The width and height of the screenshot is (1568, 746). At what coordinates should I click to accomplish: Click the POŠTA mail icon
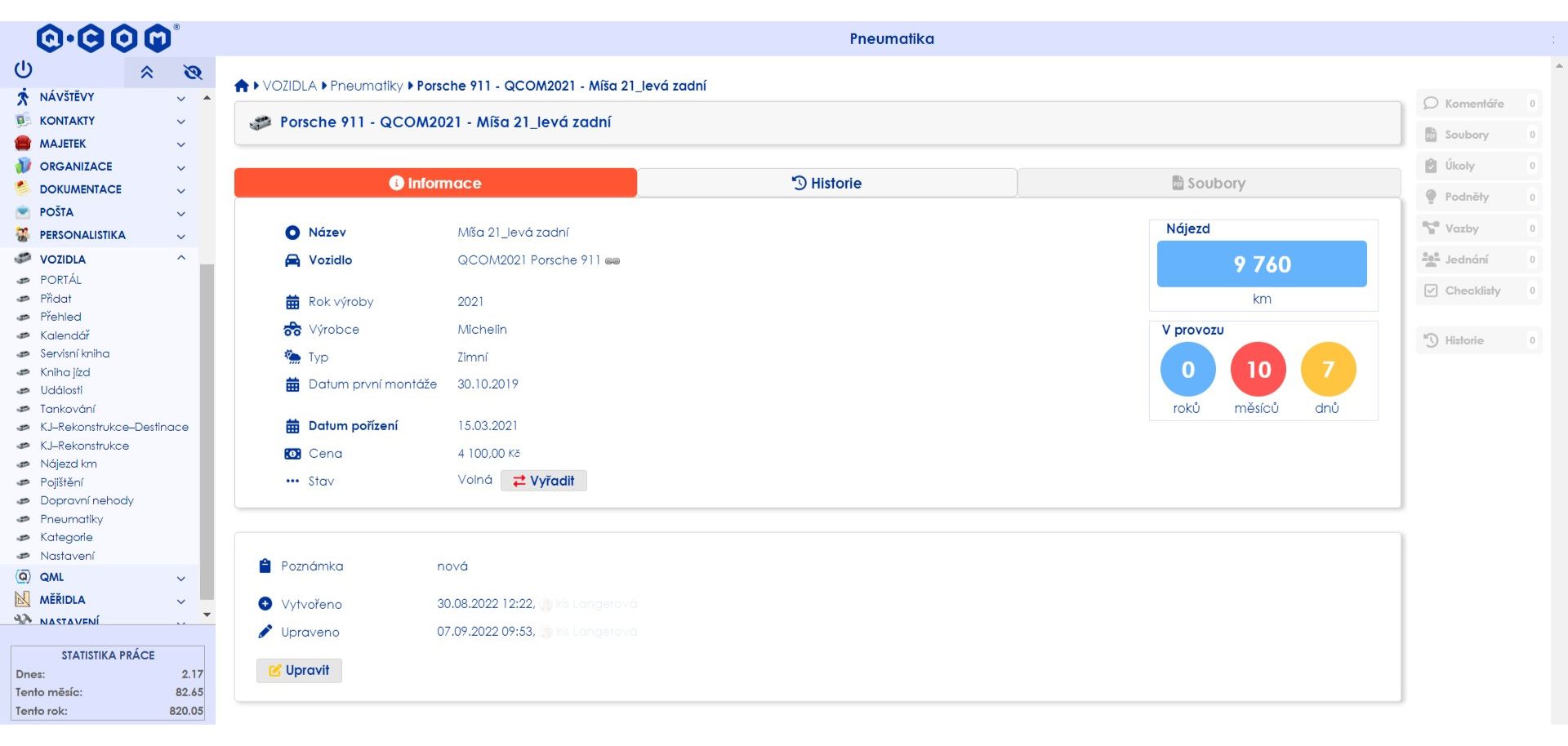tap(23, 212)
